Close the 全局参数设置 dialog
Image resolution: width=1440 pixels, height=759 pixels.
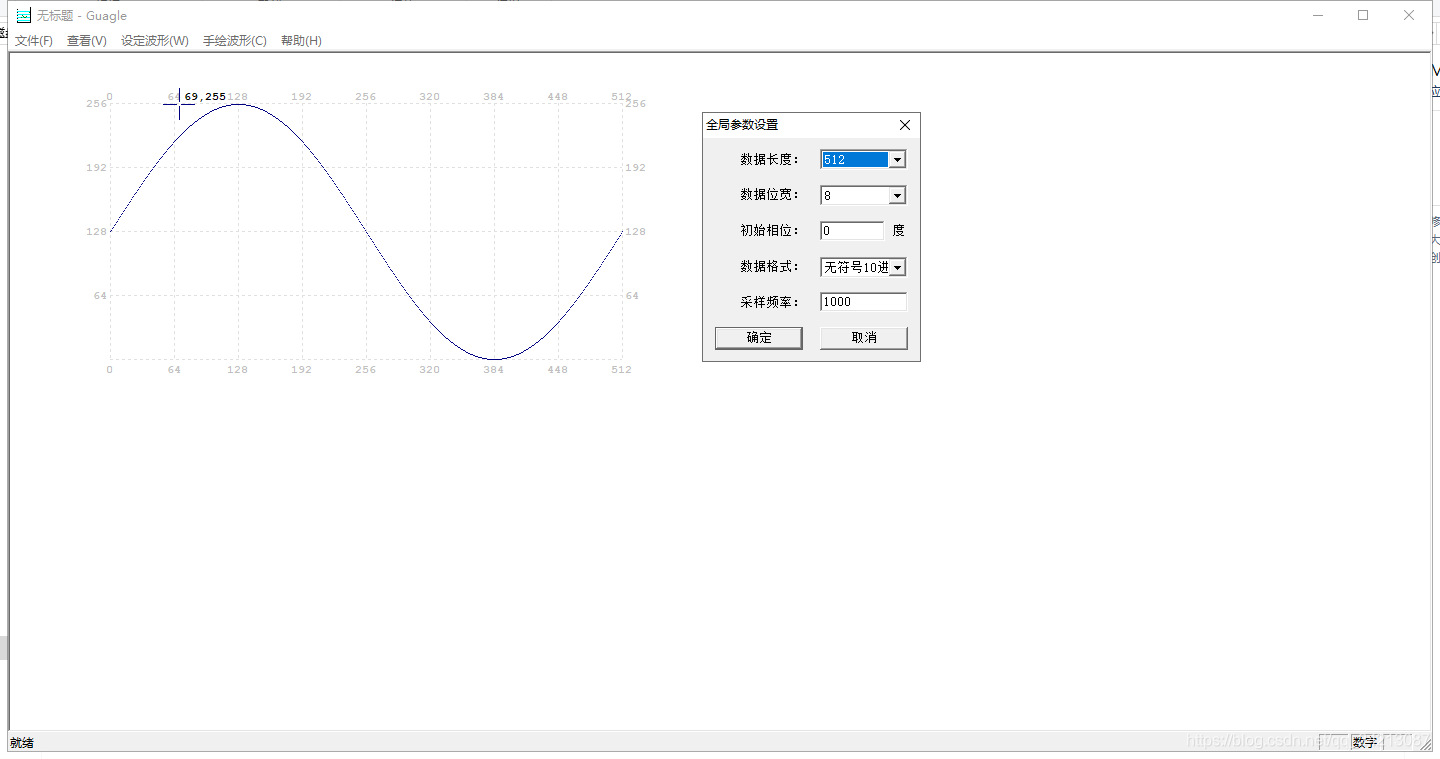coord(905,125)
